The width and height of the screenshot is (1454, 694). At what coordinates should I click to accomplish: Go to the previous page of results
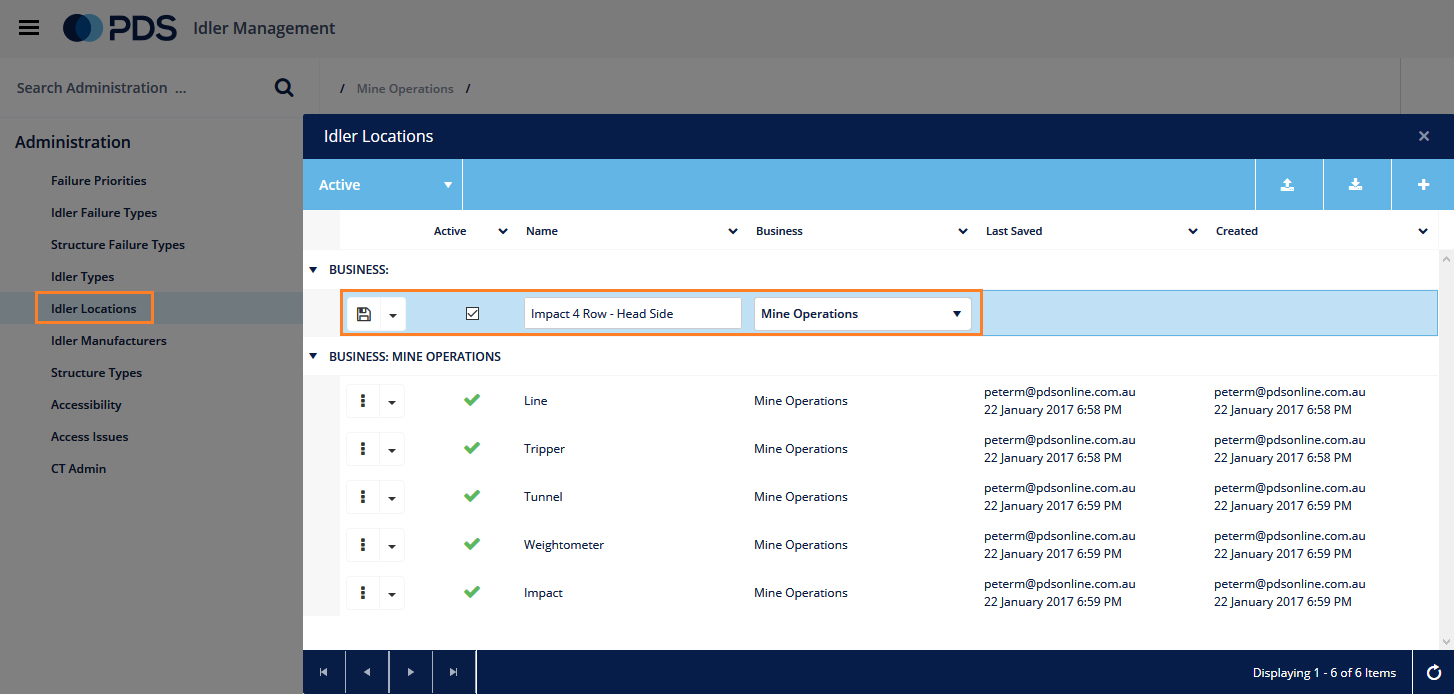point(367,672)
